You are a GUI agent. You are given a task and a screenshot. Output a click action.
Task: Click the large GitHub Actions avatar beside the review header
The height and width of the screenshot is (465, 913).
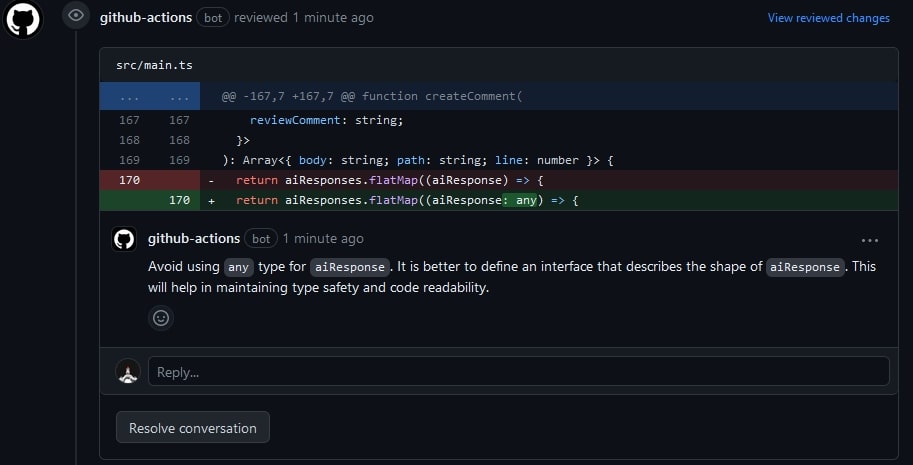pyautogui.click(x=22, y=18)
